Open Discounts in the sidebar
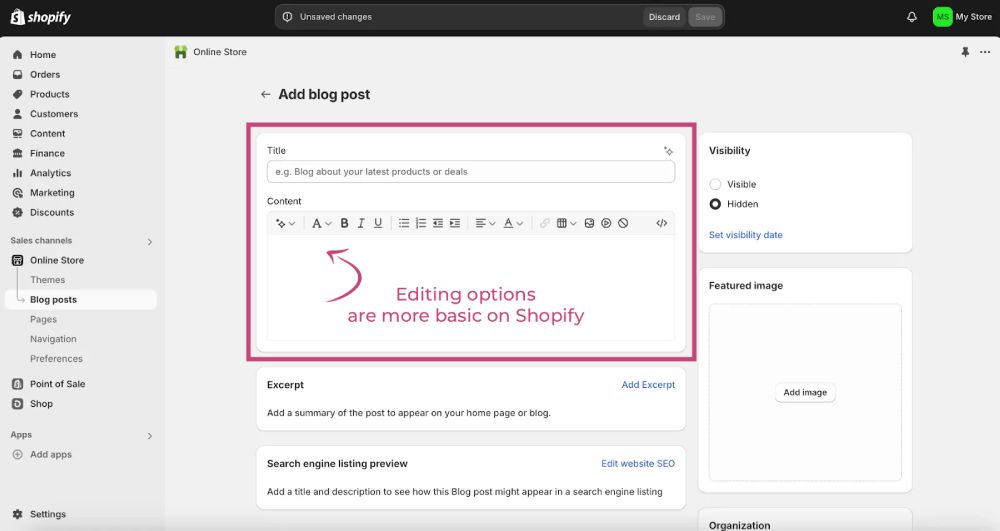1000x531 pixels. point(52,213)
